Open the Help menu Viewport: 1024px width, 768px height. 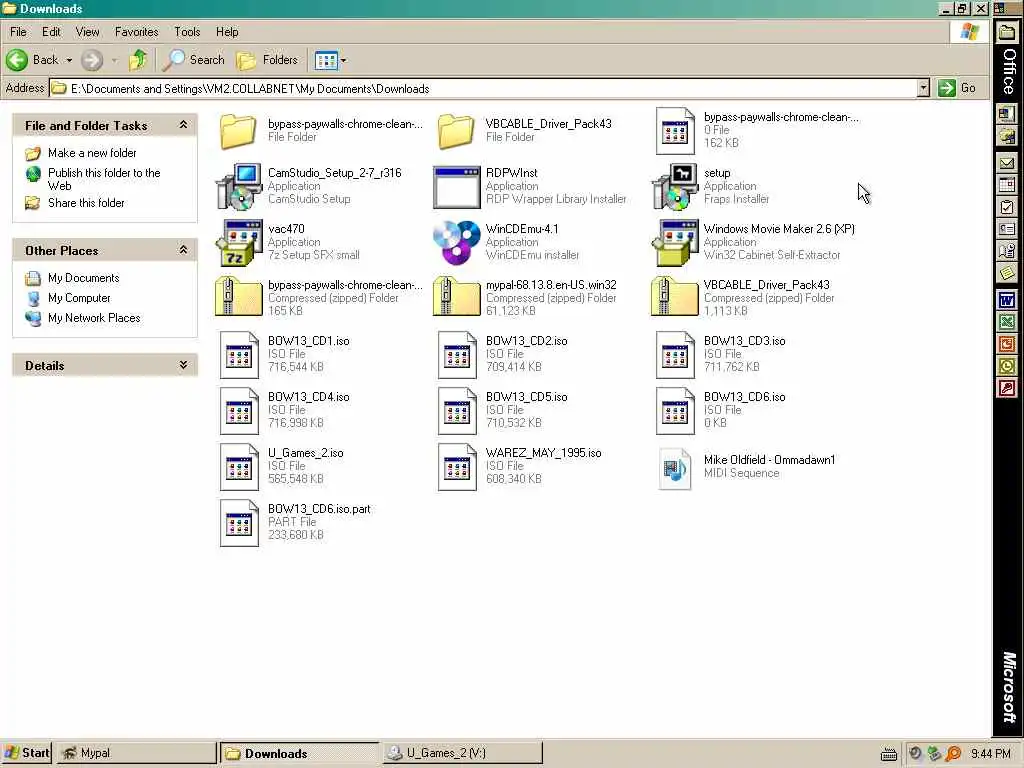[x=227, y=31]
